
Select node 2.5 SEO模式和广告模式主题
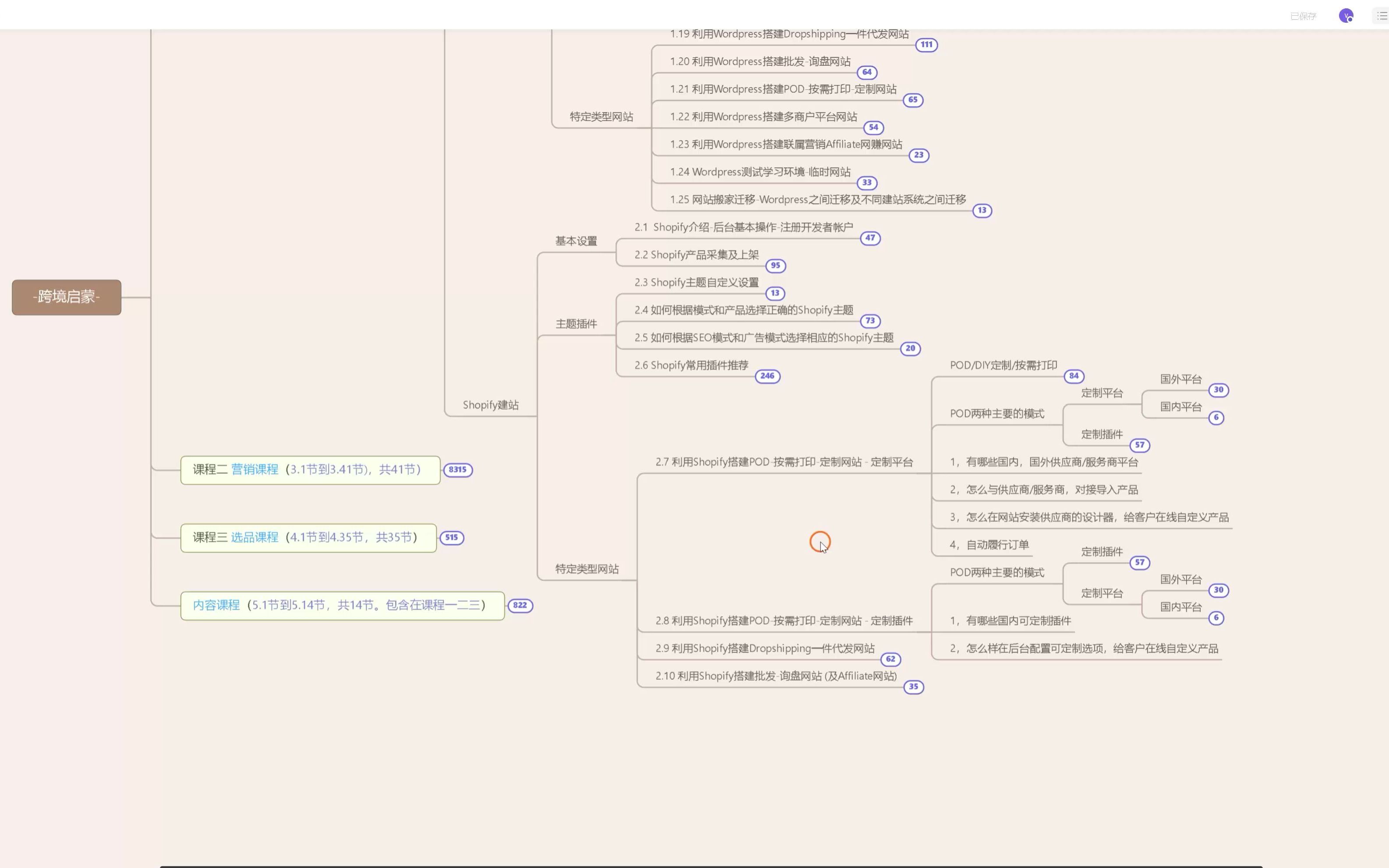(x=763, y=338)
